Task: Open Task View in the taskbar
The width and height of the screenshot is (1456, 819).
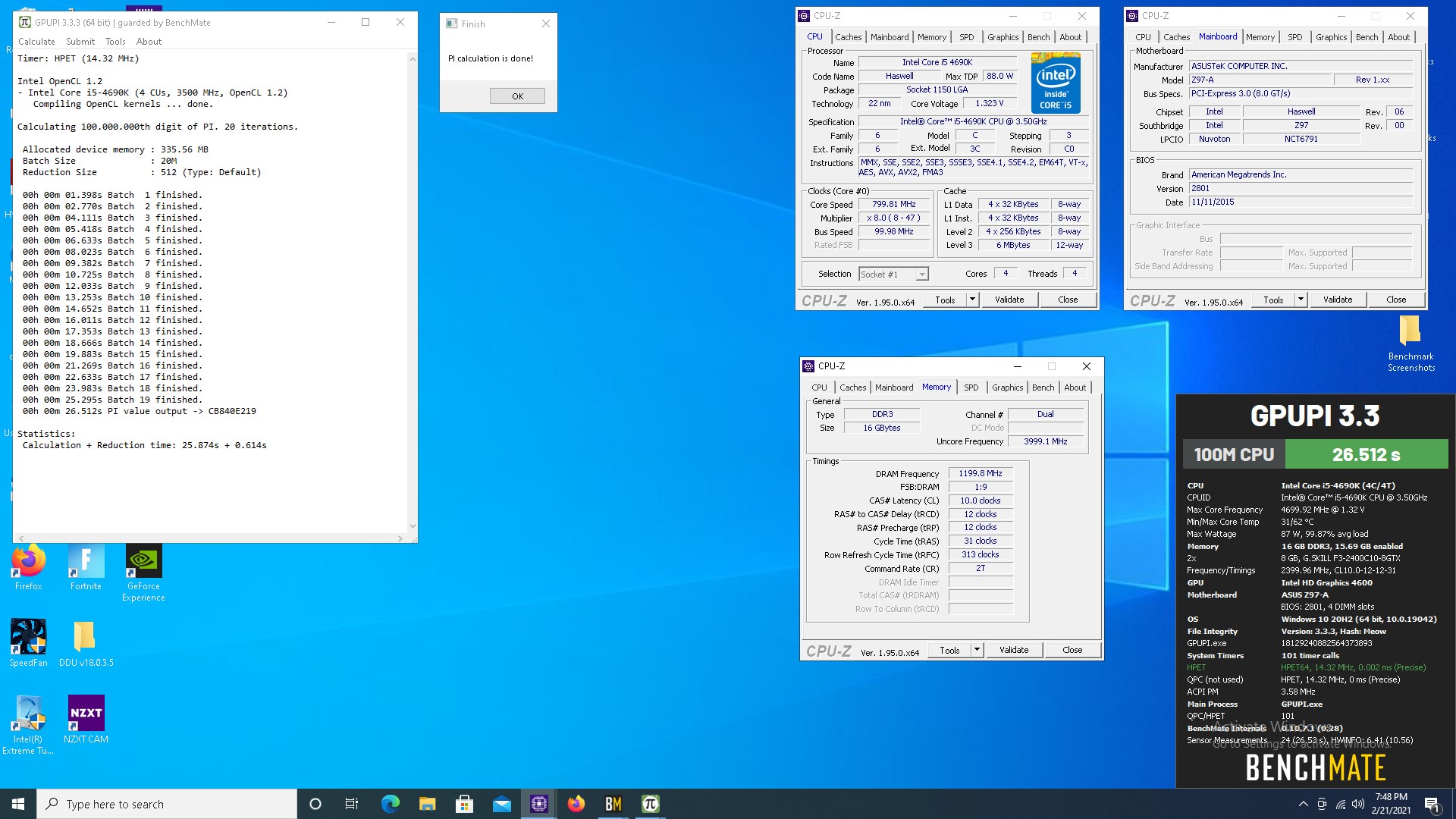Action: (x=352, y=804)
